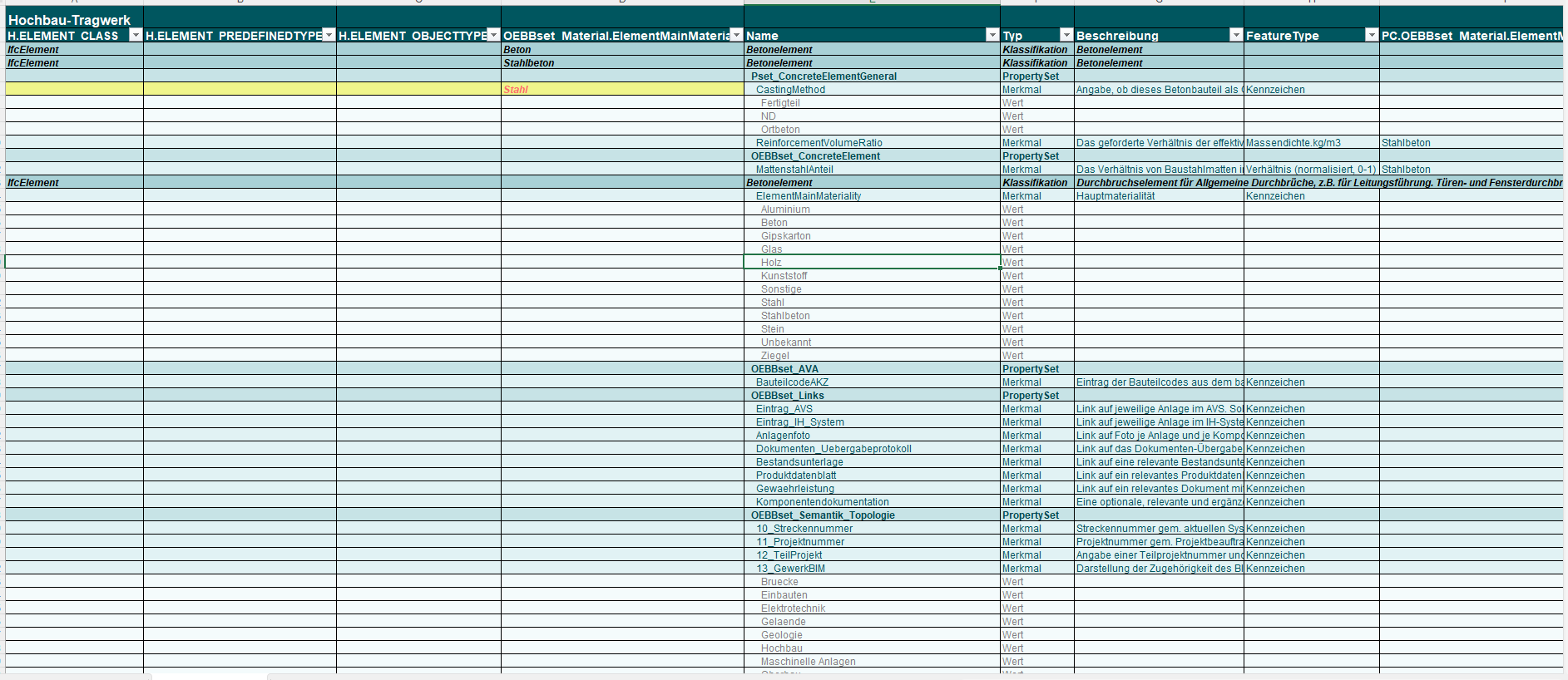The height and width of the screenshot is (680, 1568).
Task: Open the Typ column filter dropdown
Action: 1066,35
